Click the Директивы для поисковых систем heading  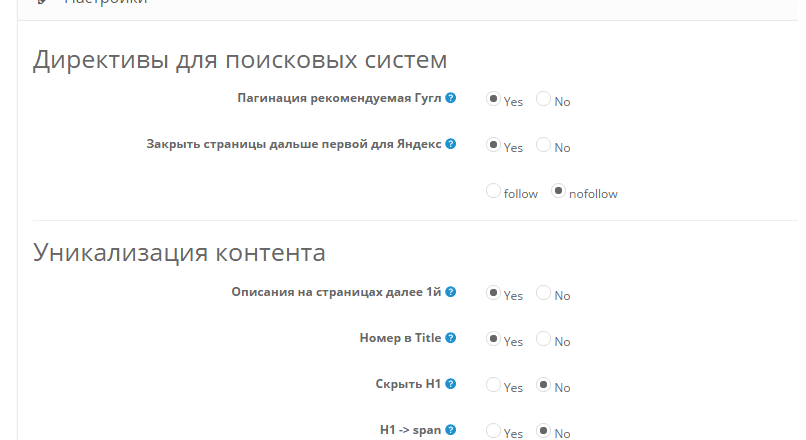tap(240, 61)
